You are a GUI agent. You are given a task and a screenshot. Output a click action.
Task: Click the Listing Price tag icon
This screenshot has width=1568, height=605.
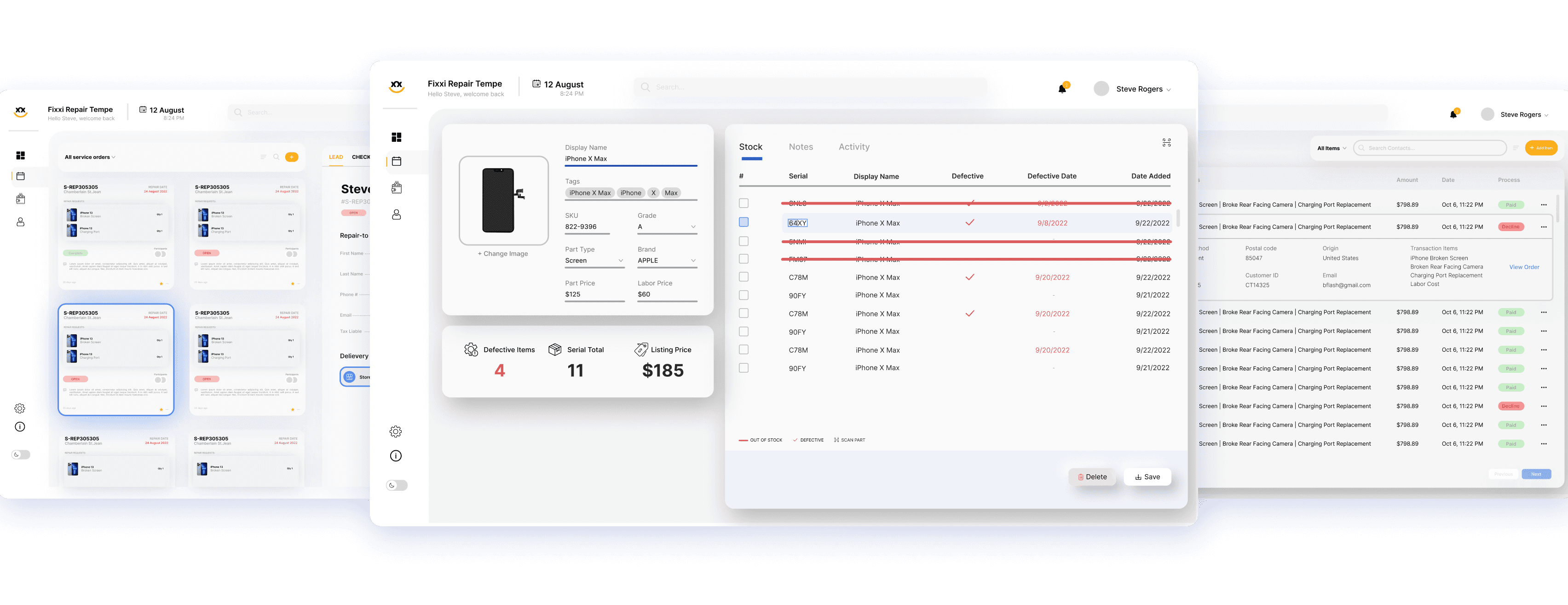pyautogui.click(x=640, y=349)
